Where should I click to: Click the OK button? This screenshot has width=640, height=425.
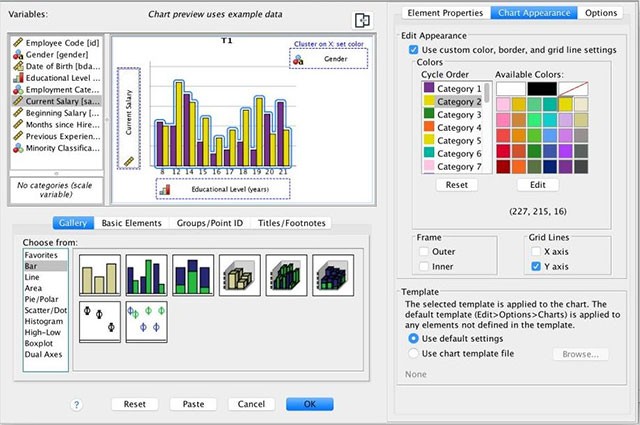(309, 404)
